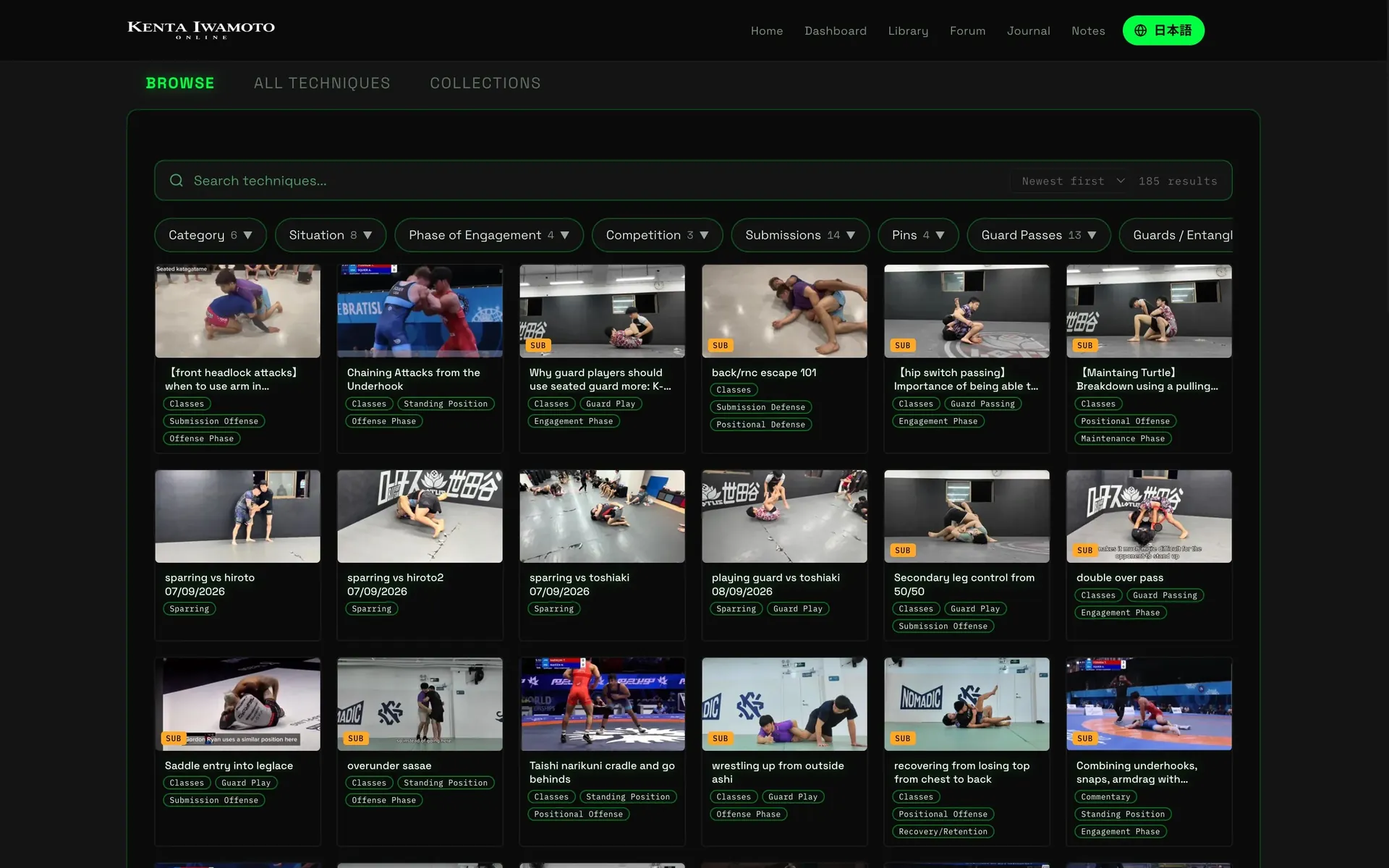Open Kenta Iwamoto Online logo

[201, 30]
